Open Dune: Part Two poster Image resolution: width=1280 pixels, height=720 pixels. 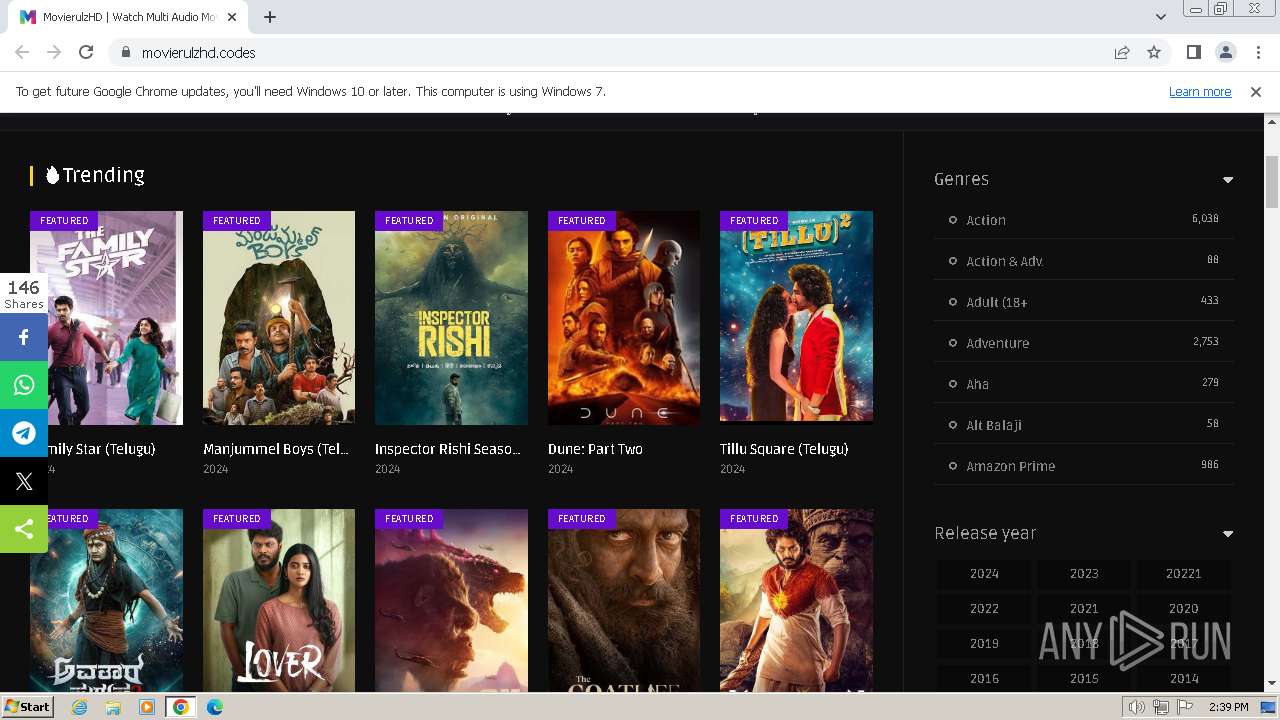[624, 318]
